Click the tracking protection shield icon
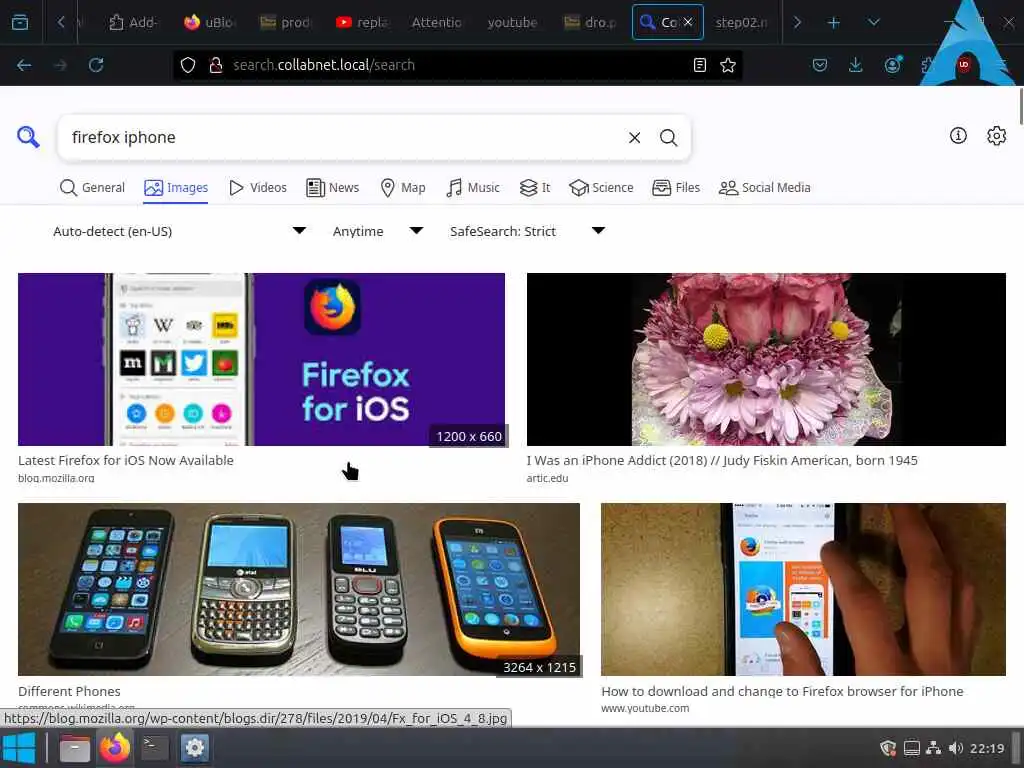The width and height of the screenshot is (1024, 768). pos(188,65)
